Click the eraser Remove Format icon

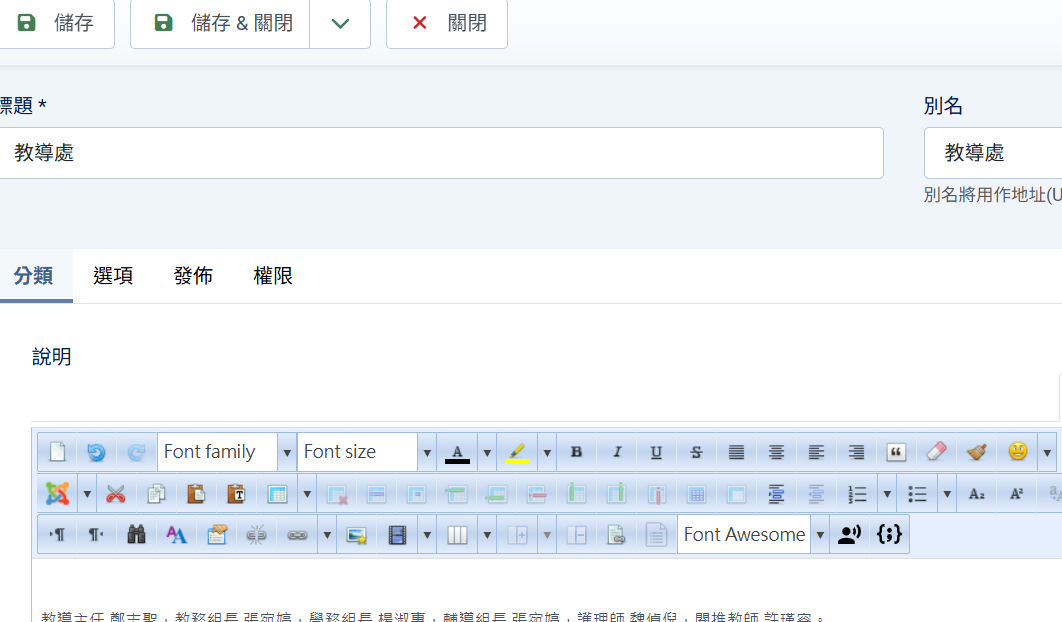[x=936, y=452]
